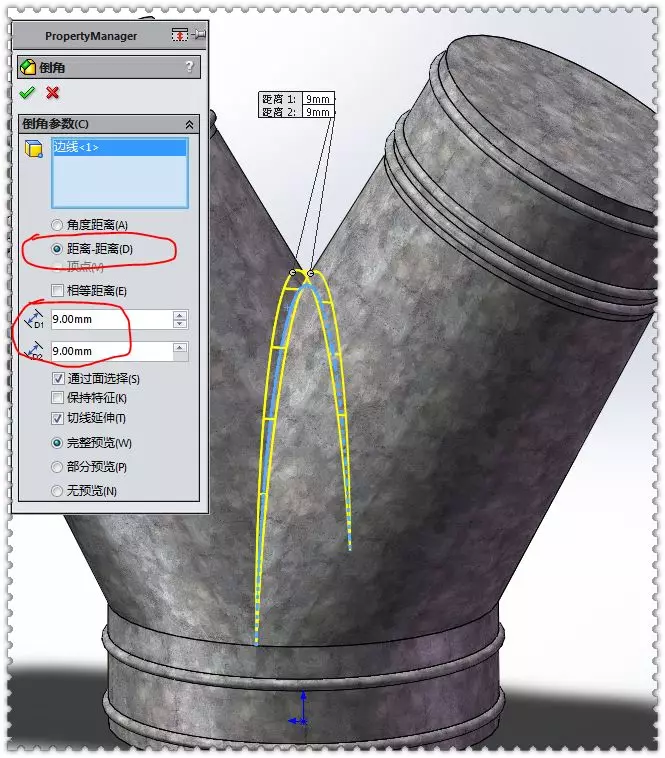The image size is (665, 758).
Task: Click the PropertyManager title text
Action: pyautogui.click(x=91, y=36)
